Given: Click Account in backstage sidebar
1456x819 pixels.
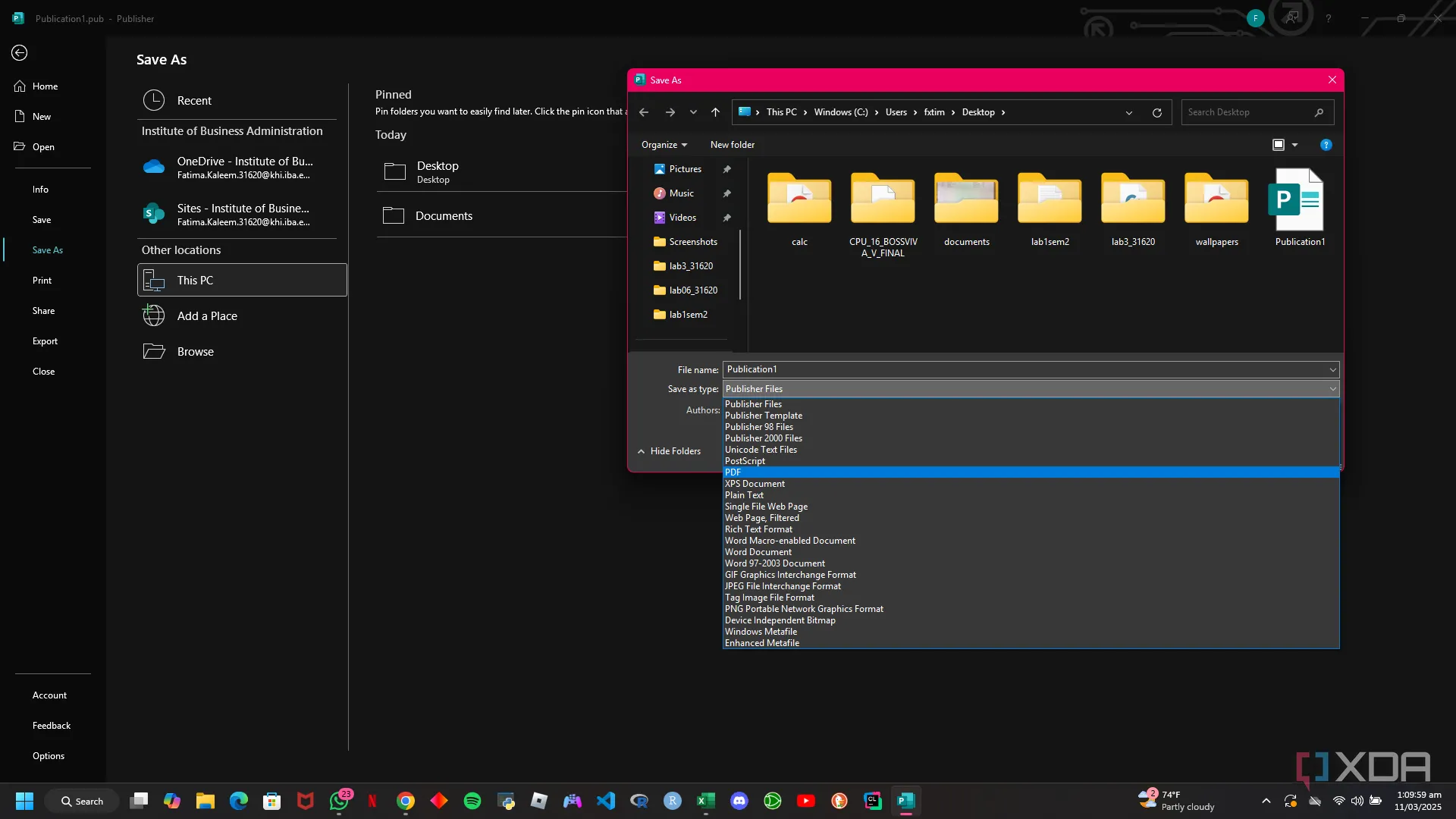Looking at the screenshot, I should (x=49, y=695).
